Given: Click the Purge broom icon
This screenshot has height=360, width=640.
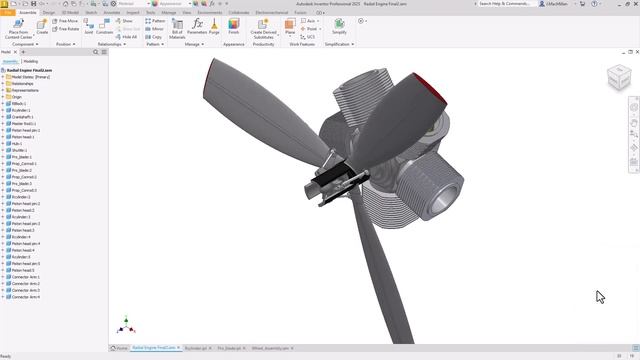Looking at the screenshot, I should point(214,24).
